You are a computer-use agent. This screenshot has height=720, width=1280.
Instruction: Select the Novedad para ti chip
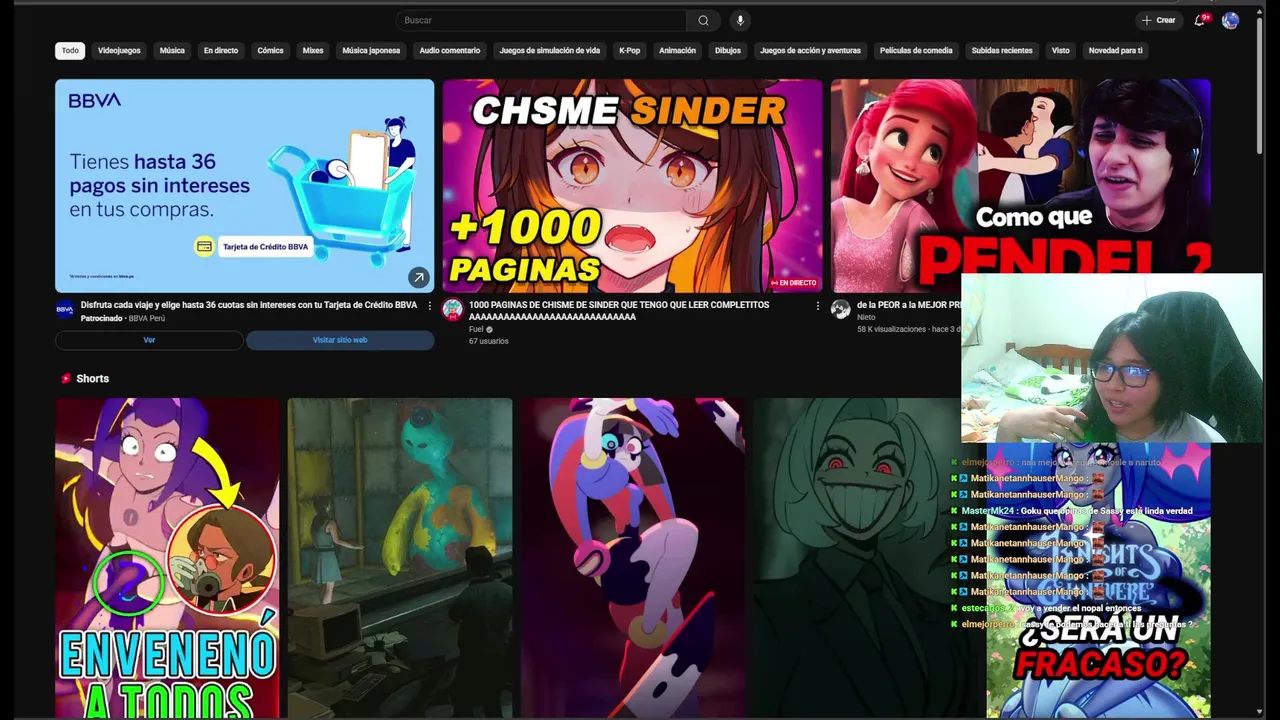(1115, 50)
